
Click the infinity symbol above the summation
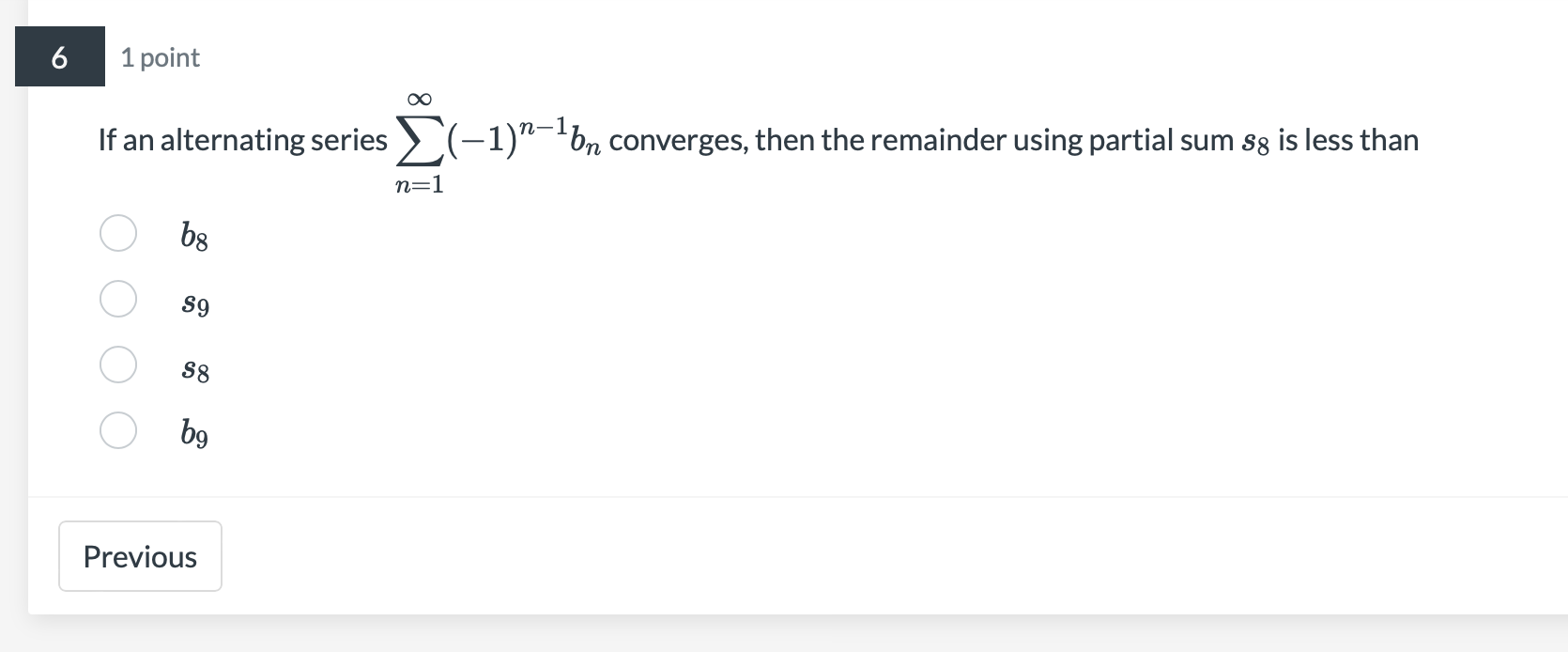click(x=419, y=100)
